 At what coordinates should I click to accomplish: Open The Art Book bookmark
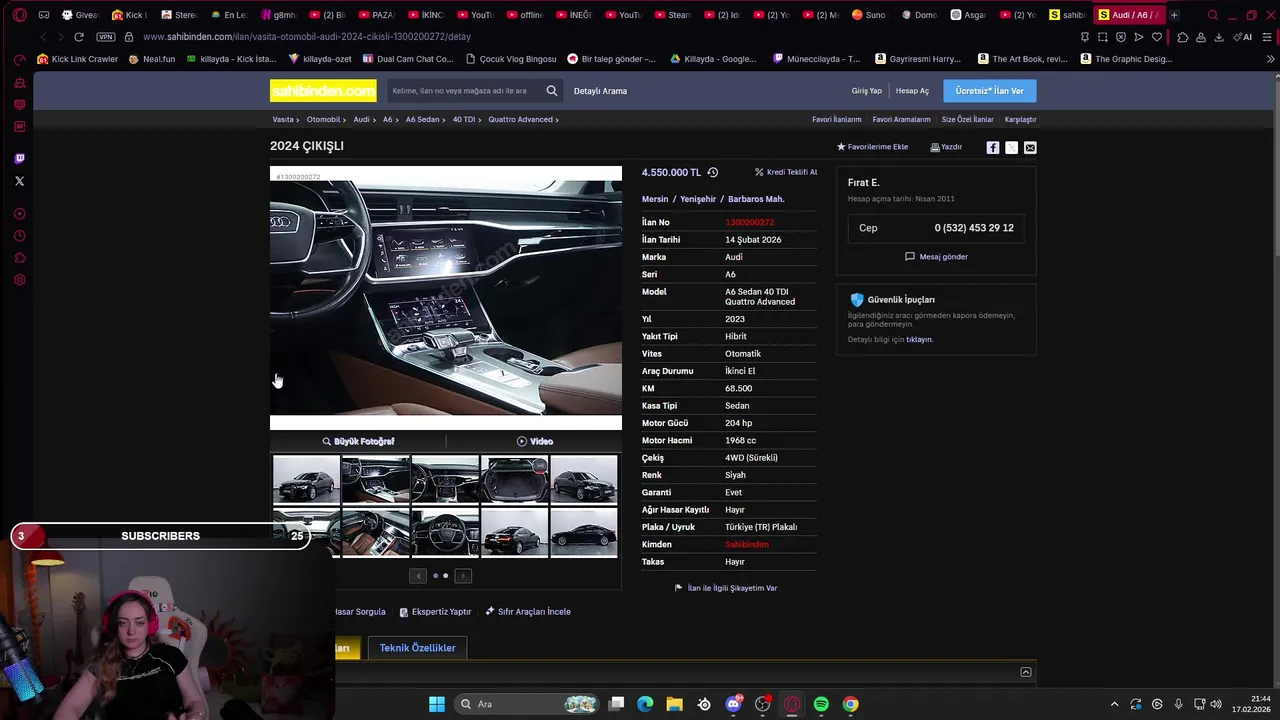[x=1022, y=59]
